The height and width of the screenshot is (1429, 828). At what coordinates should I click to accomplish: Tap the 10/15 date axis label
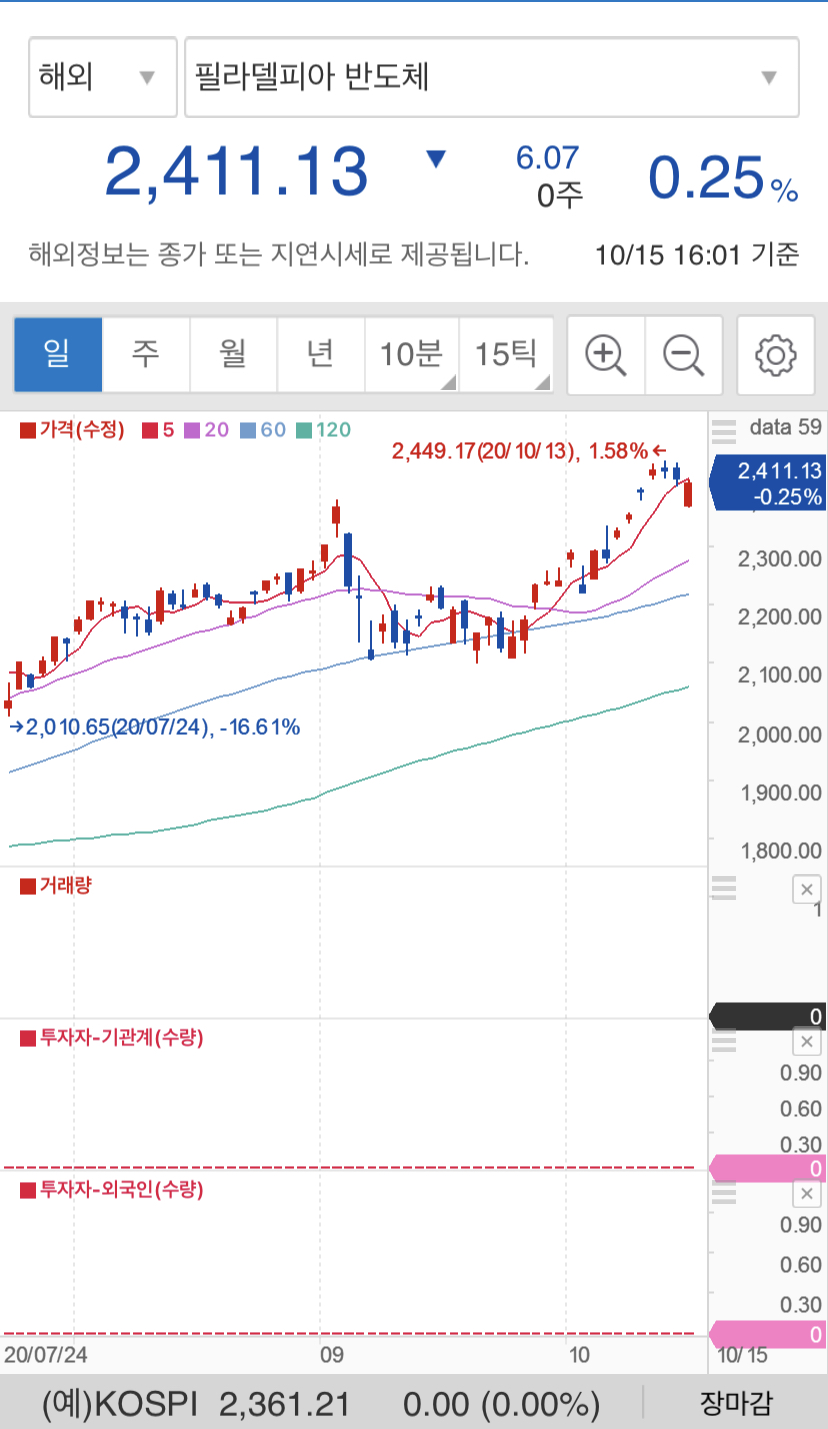pyautogui.click(x=743, y=1357)
